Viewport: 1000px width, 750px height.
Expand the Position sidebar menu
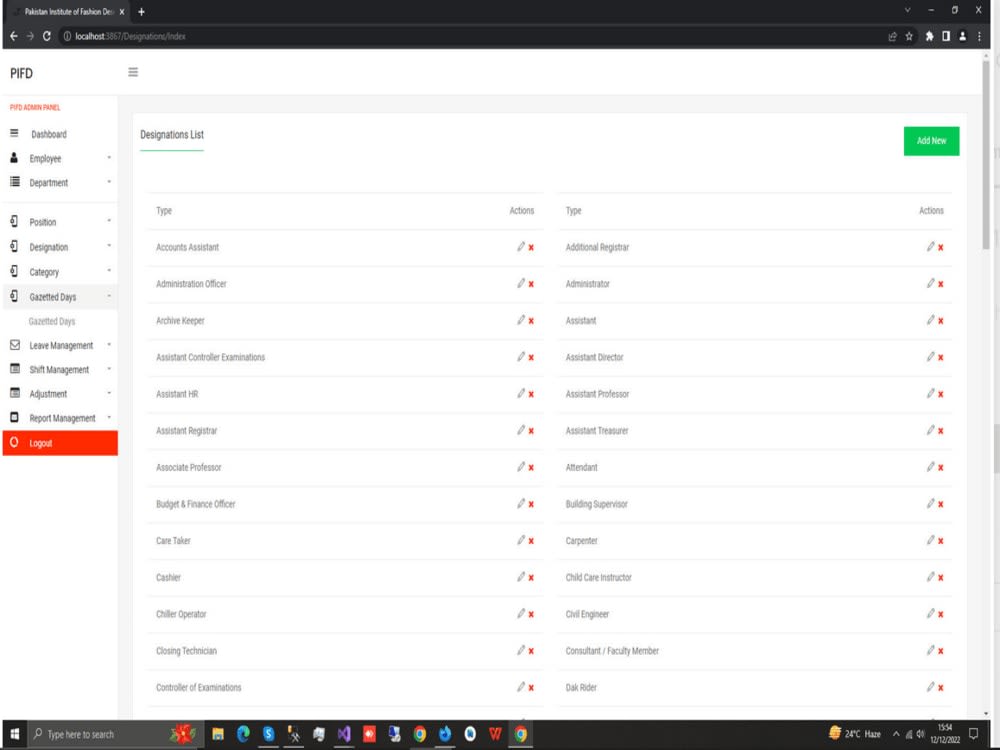point(60,222)
